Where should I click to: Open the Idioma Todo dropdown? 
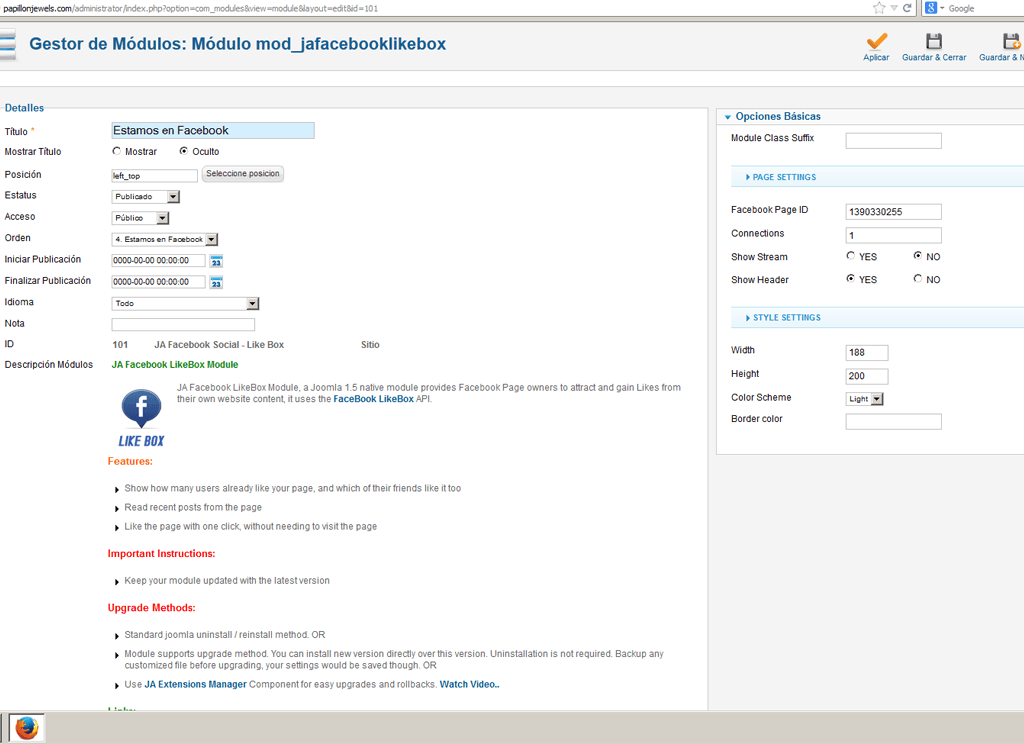coord(185,304)
